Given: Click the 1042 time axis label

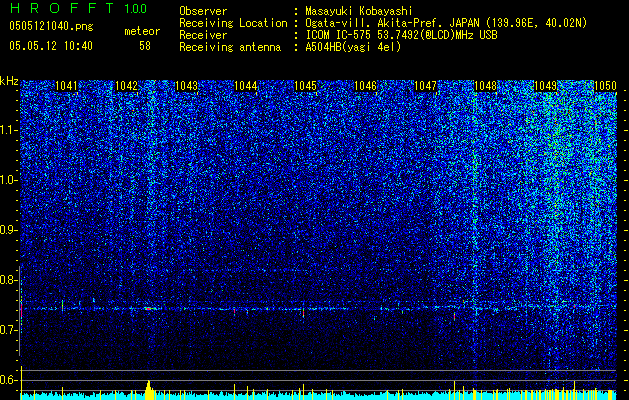Looking at the screenshot, I should point(126,86).
